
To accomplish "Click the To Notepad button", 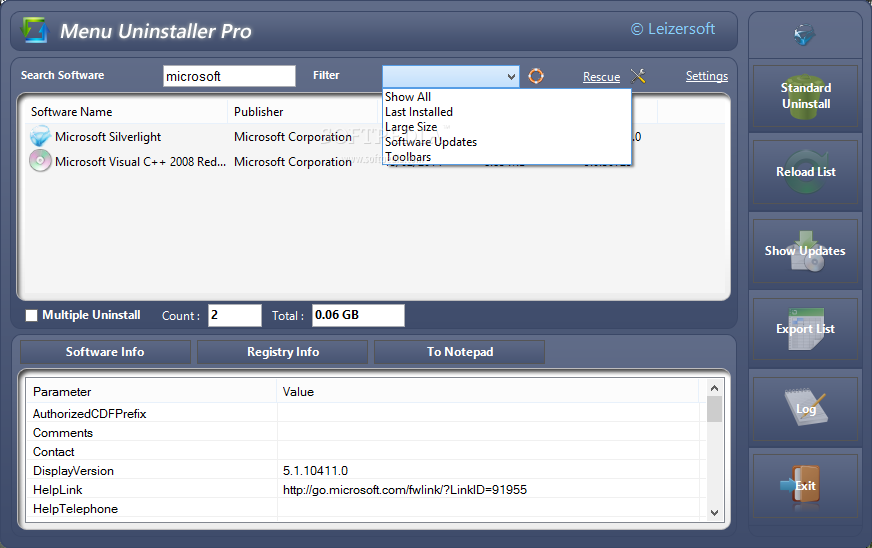I will click(460, 352).
